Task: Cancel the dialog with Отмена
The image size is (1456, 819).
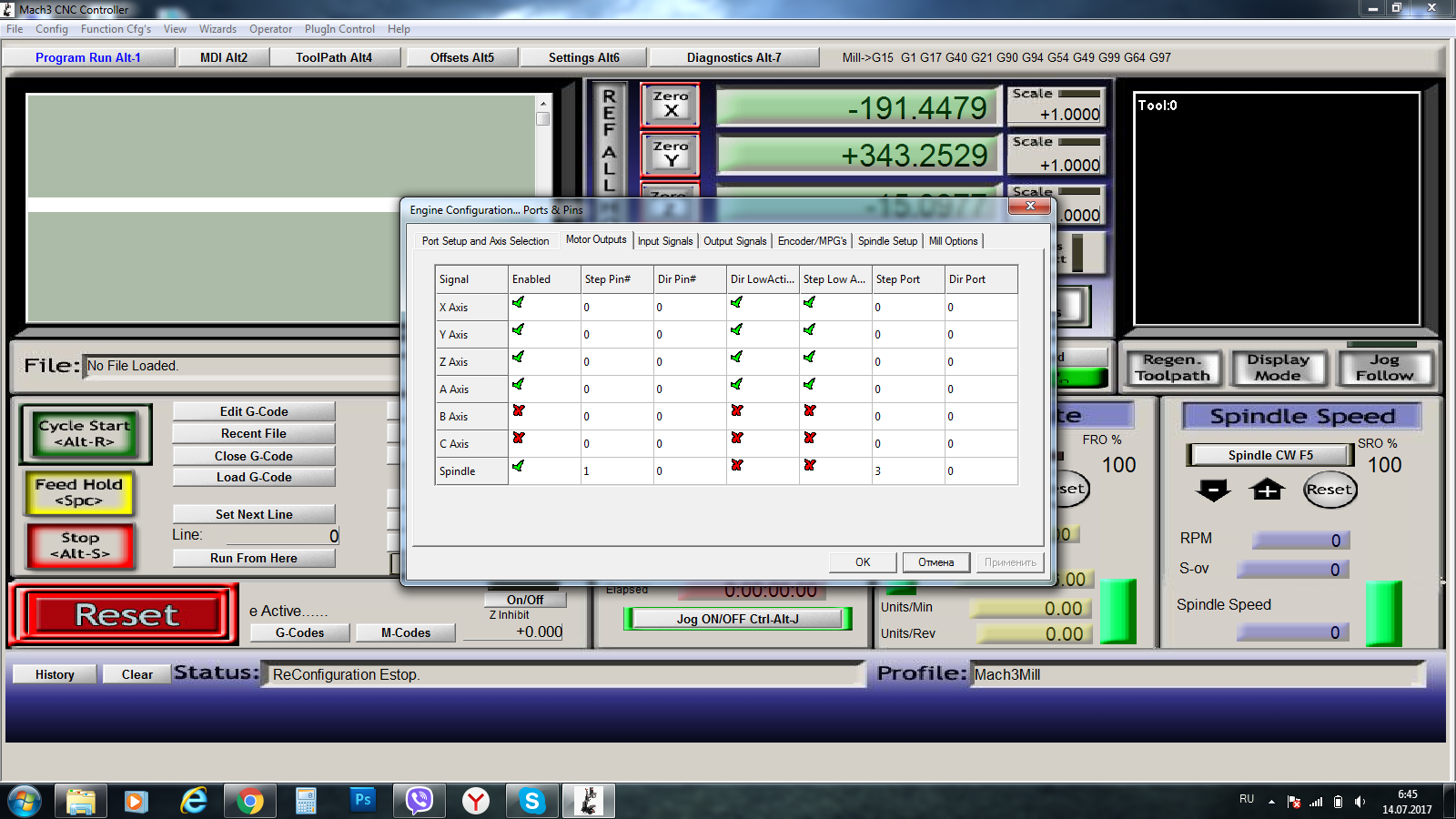Action: (935, 562)
